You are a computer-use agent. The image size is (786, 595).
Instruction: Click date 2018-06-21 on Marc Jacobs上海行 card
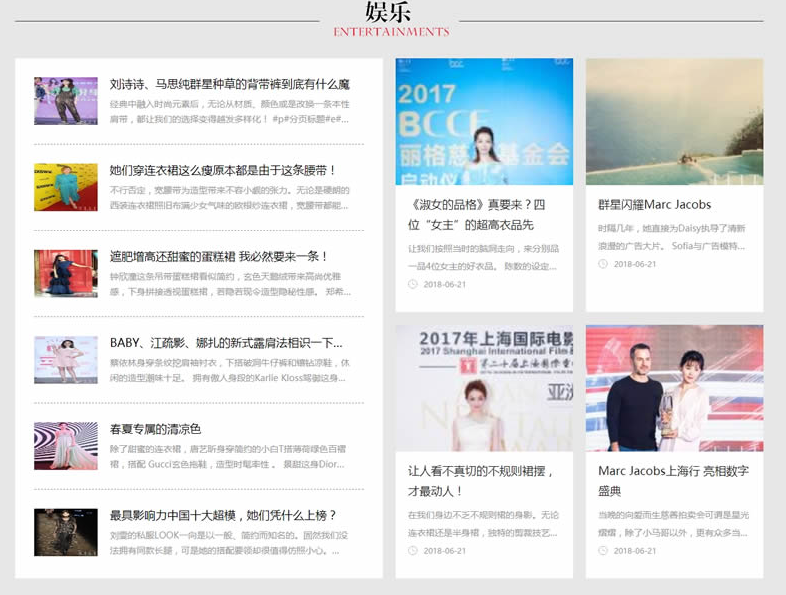tap(635, 551)
